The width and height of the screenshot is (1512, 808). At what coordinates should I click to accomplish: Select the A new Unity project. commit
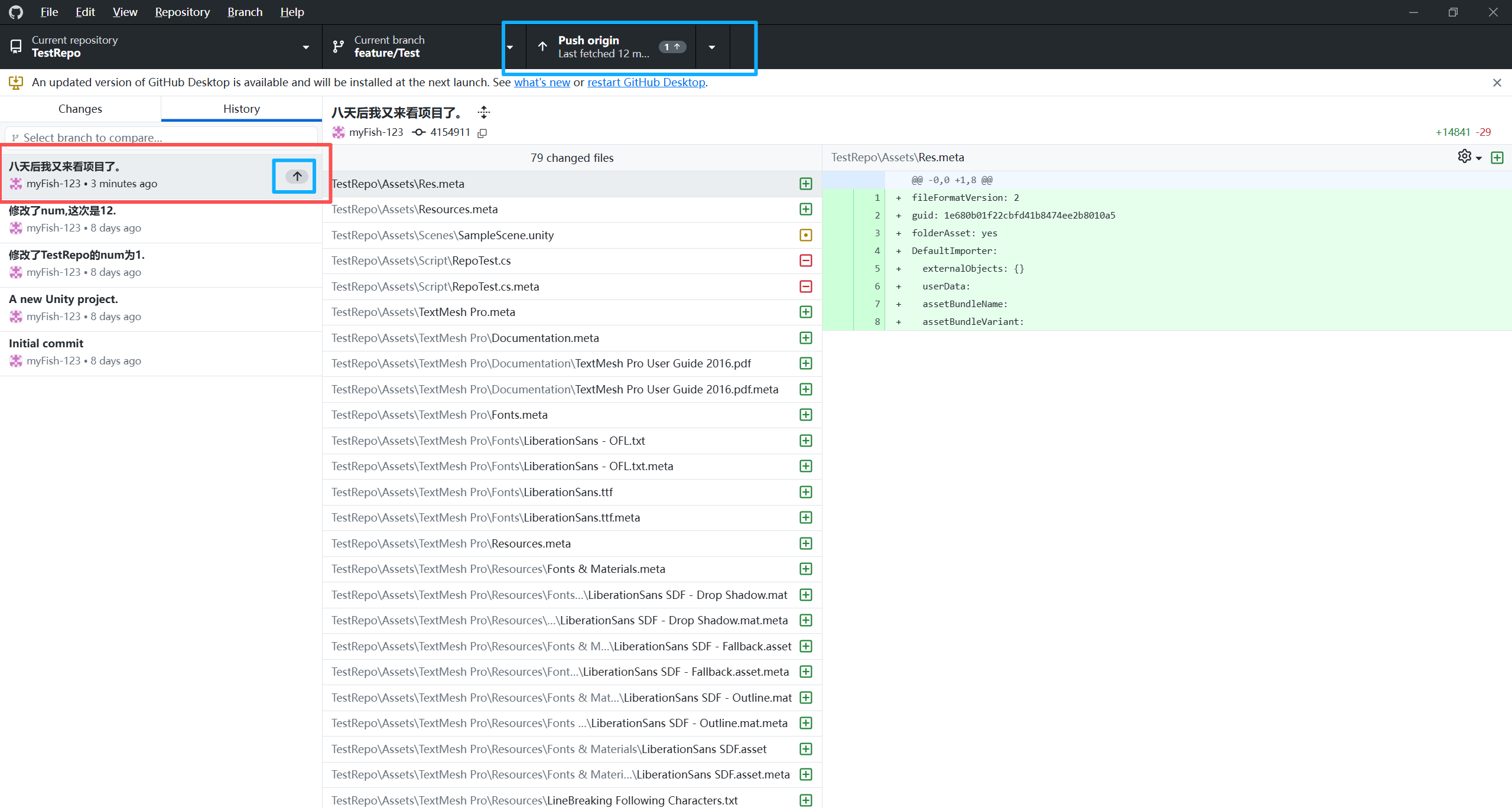click(161, 308)
